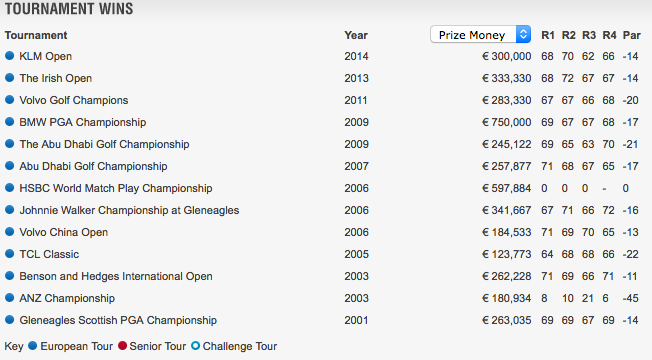Click the Prize Money dropdown's blue arrow stepper
The height and width of the screenshot is (360, 652).
tap(524, 35)
